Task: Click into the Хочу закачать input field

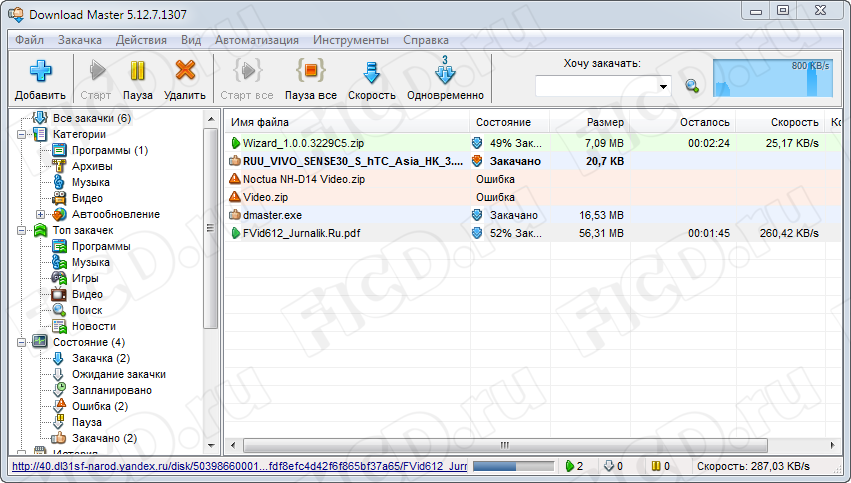Action: [596, 87]
